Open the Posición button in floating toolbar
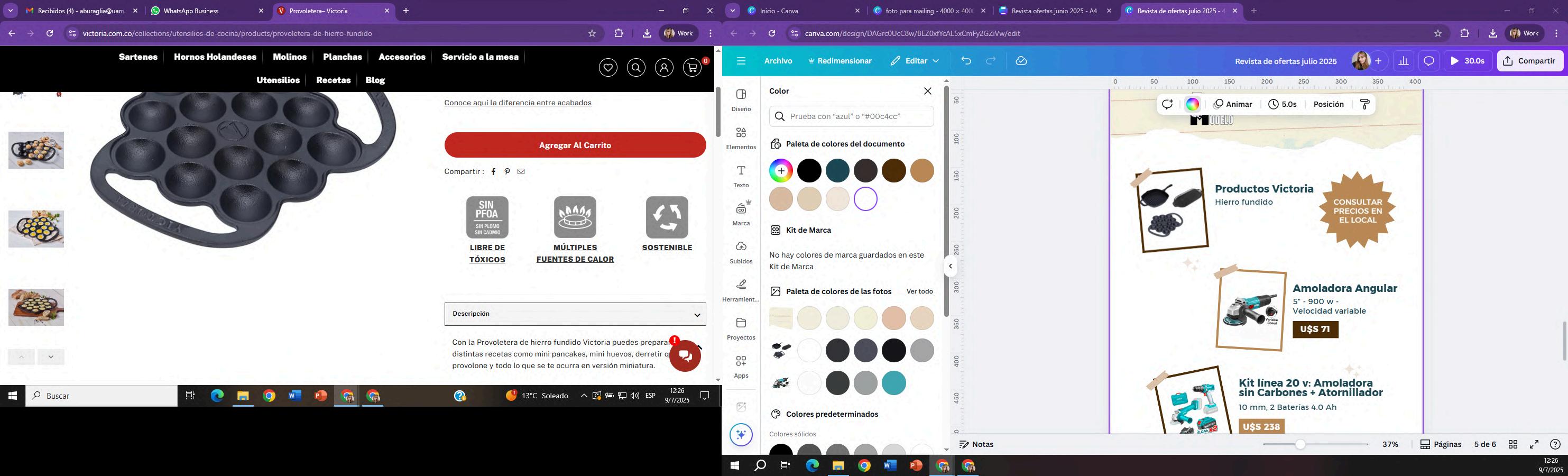 (1328, 105)
